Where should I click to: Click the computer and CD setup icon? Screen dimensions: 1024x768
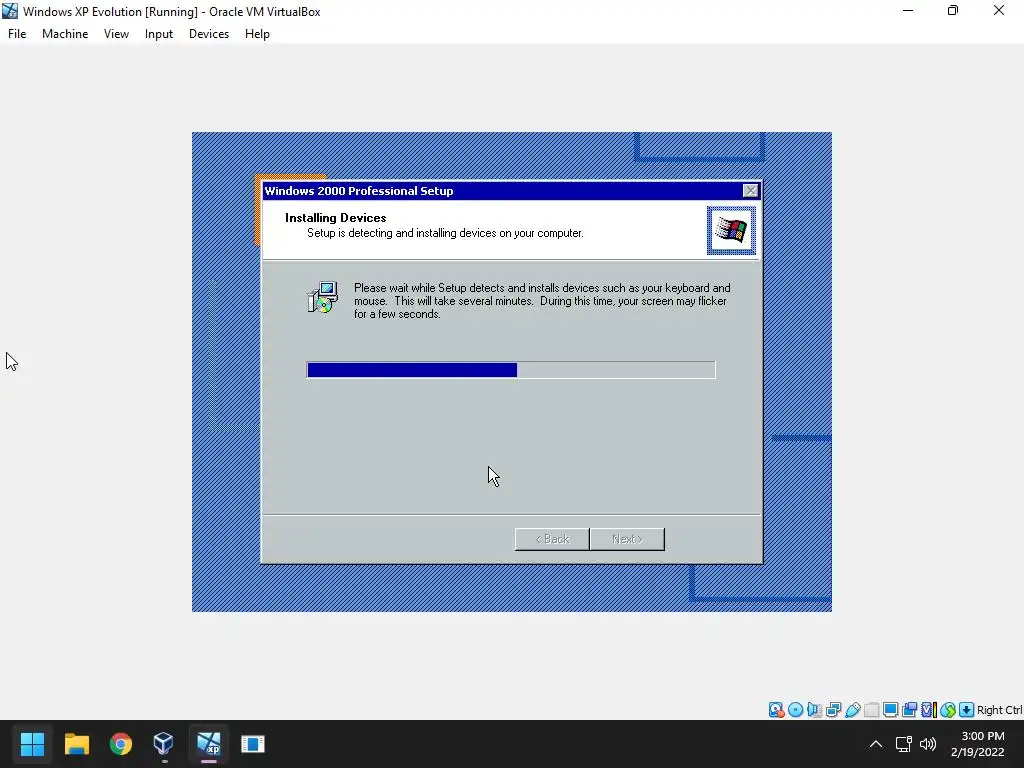(x=322, y=298)
